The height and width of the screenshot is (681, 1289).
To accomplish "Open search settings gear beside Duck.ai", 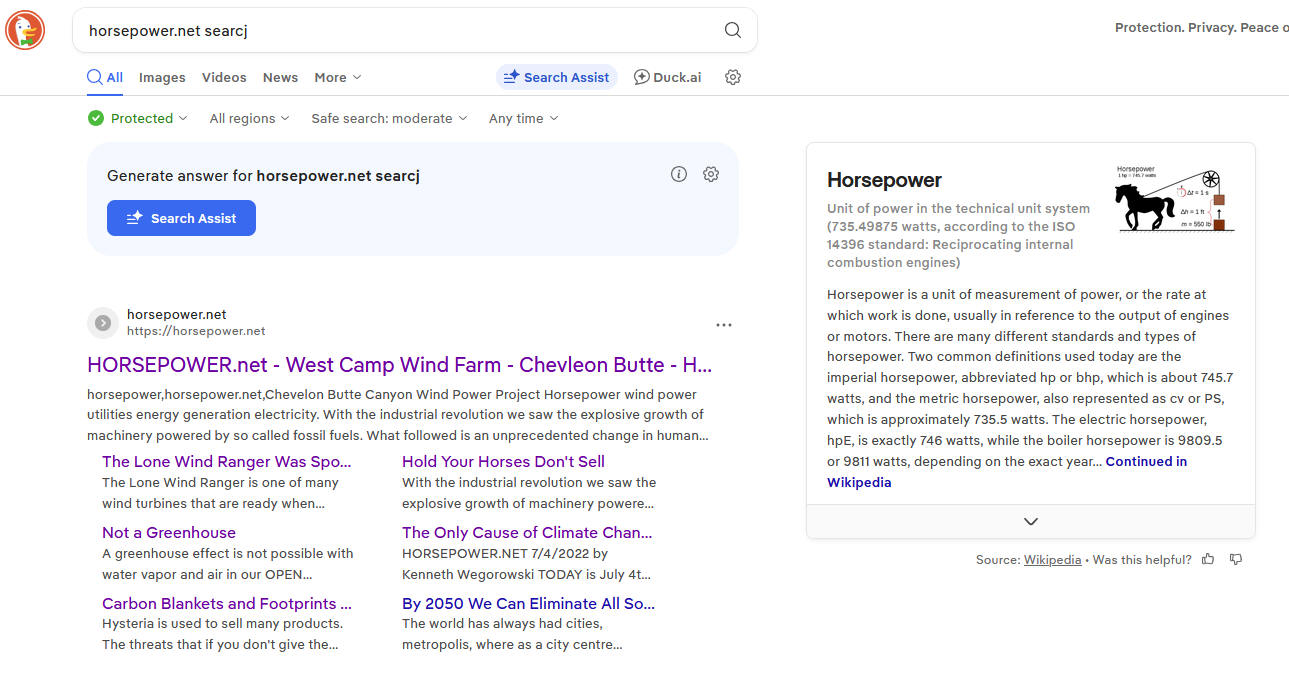I will coord(733,77).
